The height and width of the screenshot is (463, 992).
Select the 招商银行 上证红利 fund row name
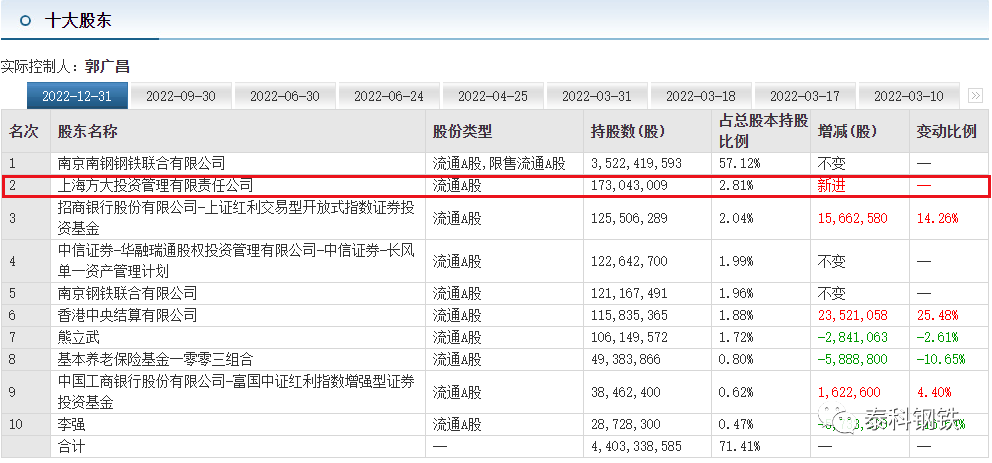[x=237, y=218]
